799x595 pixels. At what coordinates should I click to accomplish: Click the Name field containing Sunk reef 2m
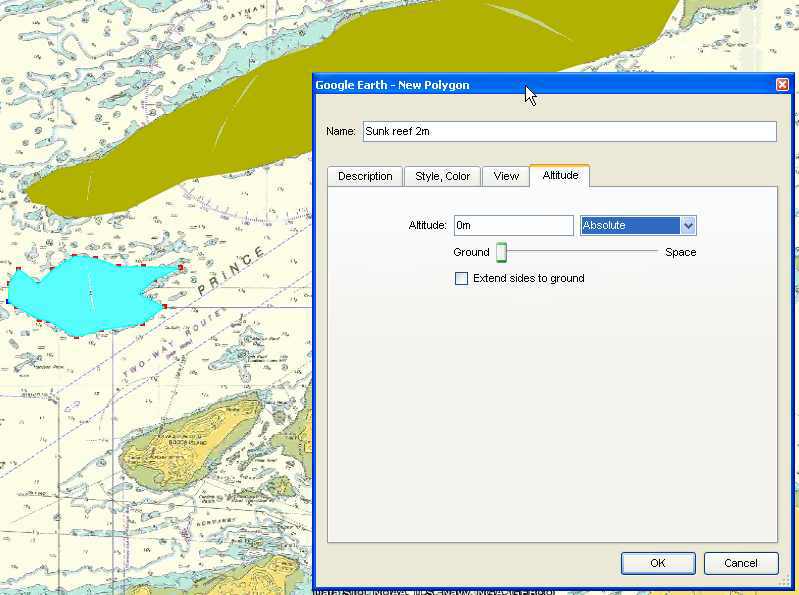[x=570, y=131]
